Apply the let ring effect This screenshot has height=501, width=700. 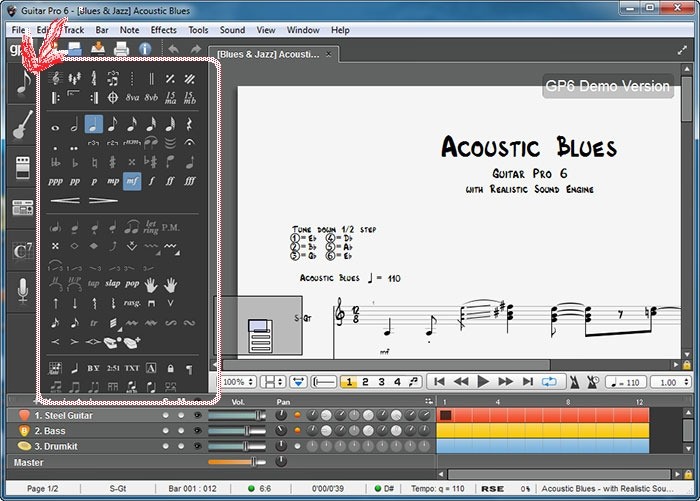click(151, 226)
